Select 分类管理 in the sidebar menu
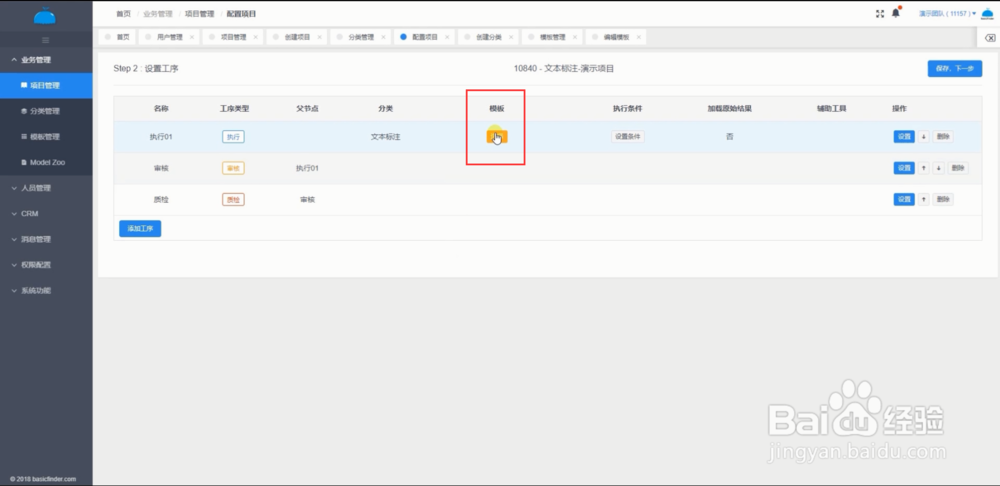The width and height of the screenshot is (1000, 486). [x=46, y=111]
